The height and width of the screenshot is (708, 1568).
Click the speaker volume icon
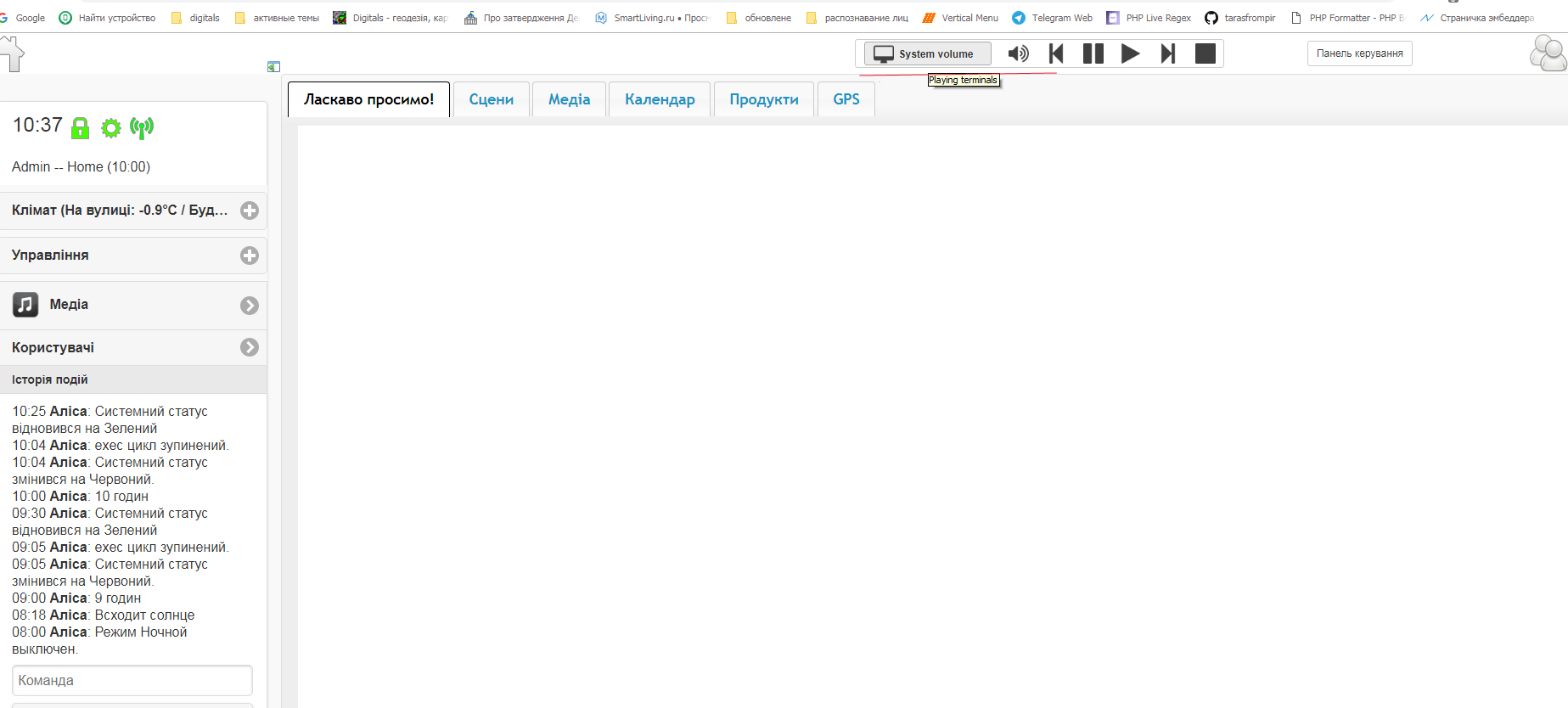click(1018, 53)
